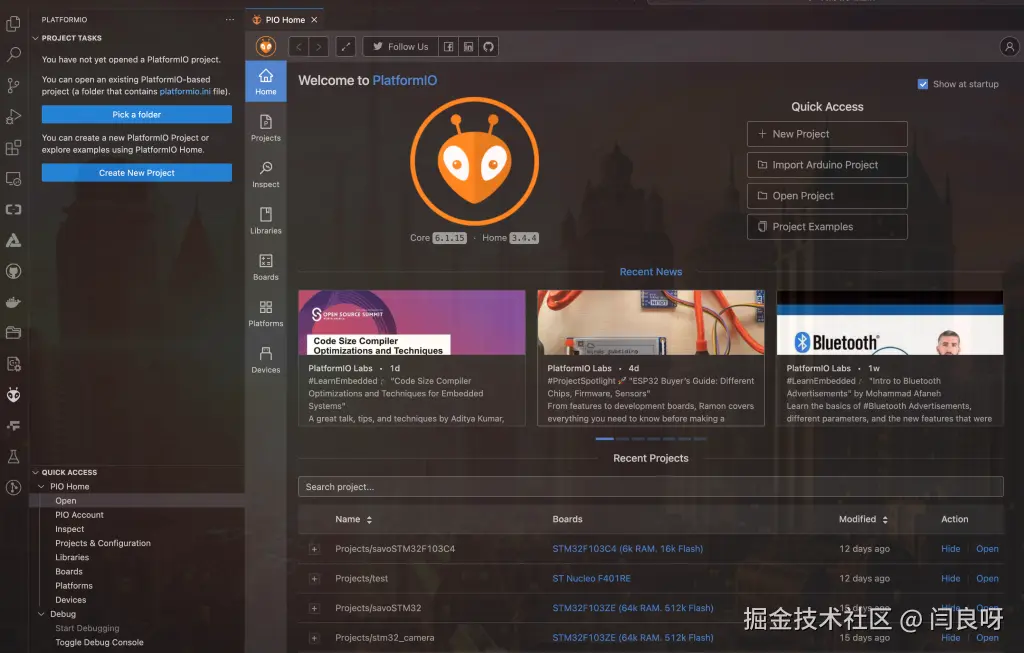Open Remote Explorer in activity bar
Image resolution: width=1024 pixels, height=653 pixels.
(13, 178)
